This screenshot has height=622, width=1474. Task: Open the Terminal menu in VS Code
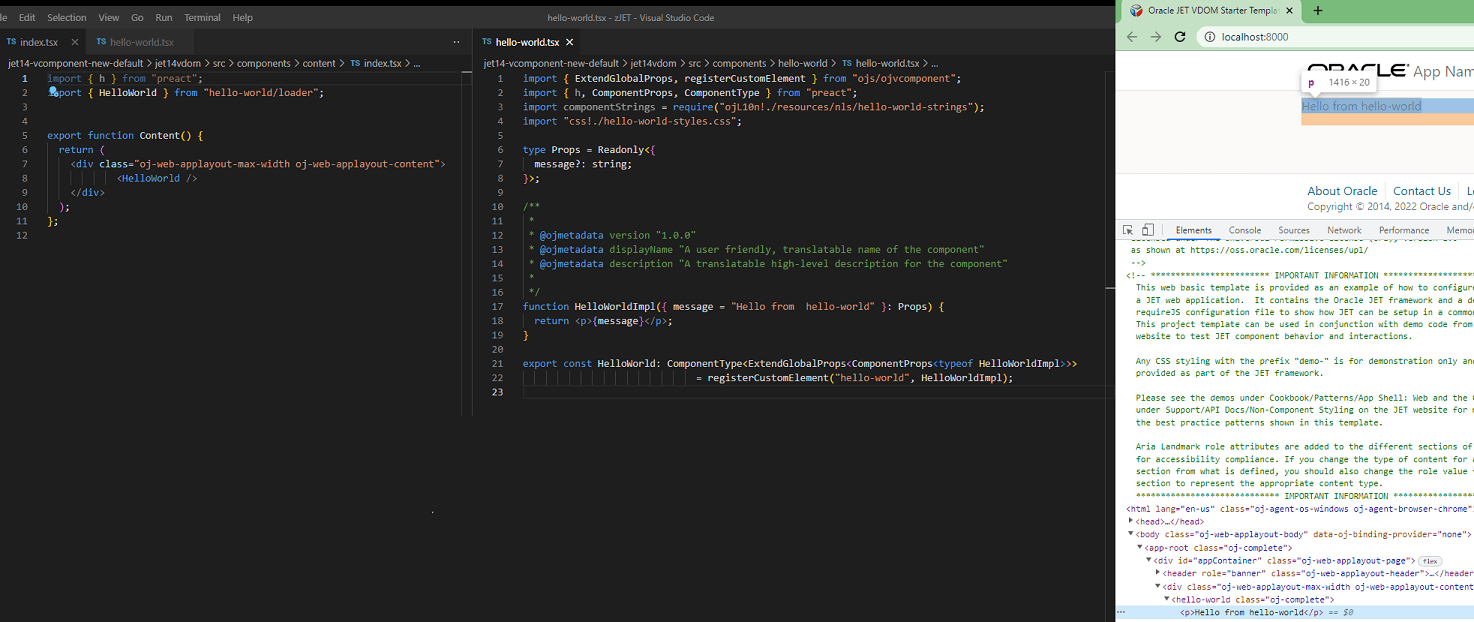[202, 18]
